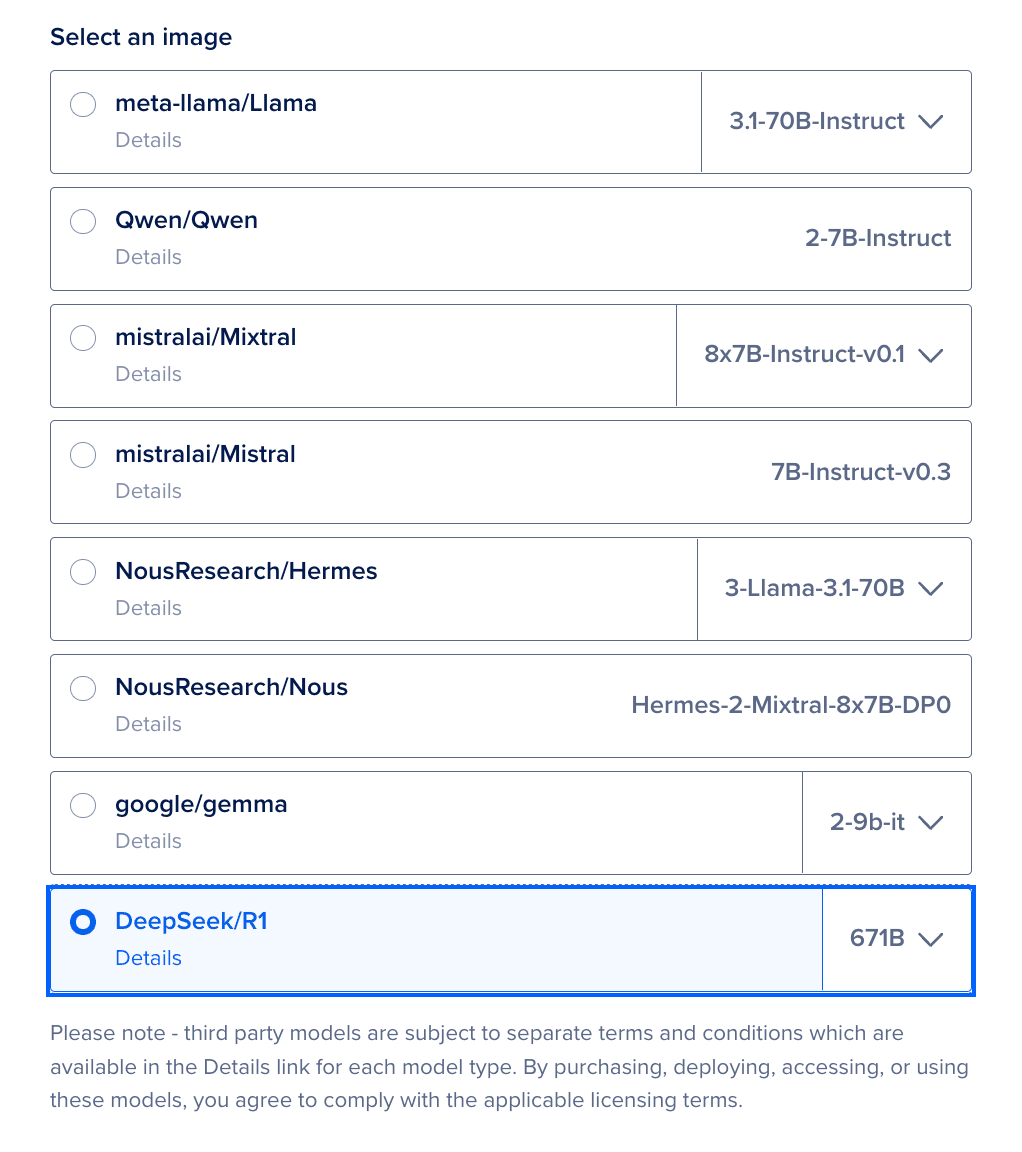The width and height of the screenshot is (1022, 1152).
Task: Open the 671B DeepSeek size dropdown
Action: tap(896, 940)
